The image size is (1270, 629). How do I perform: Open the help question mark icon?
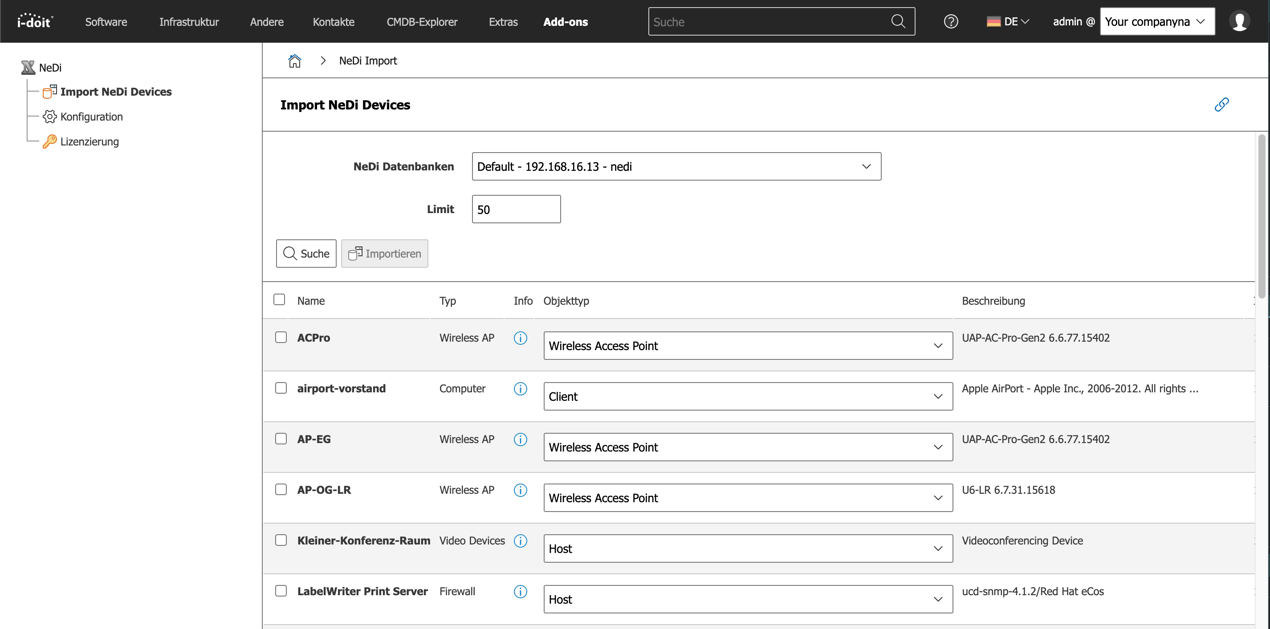(x=951, y=21)
